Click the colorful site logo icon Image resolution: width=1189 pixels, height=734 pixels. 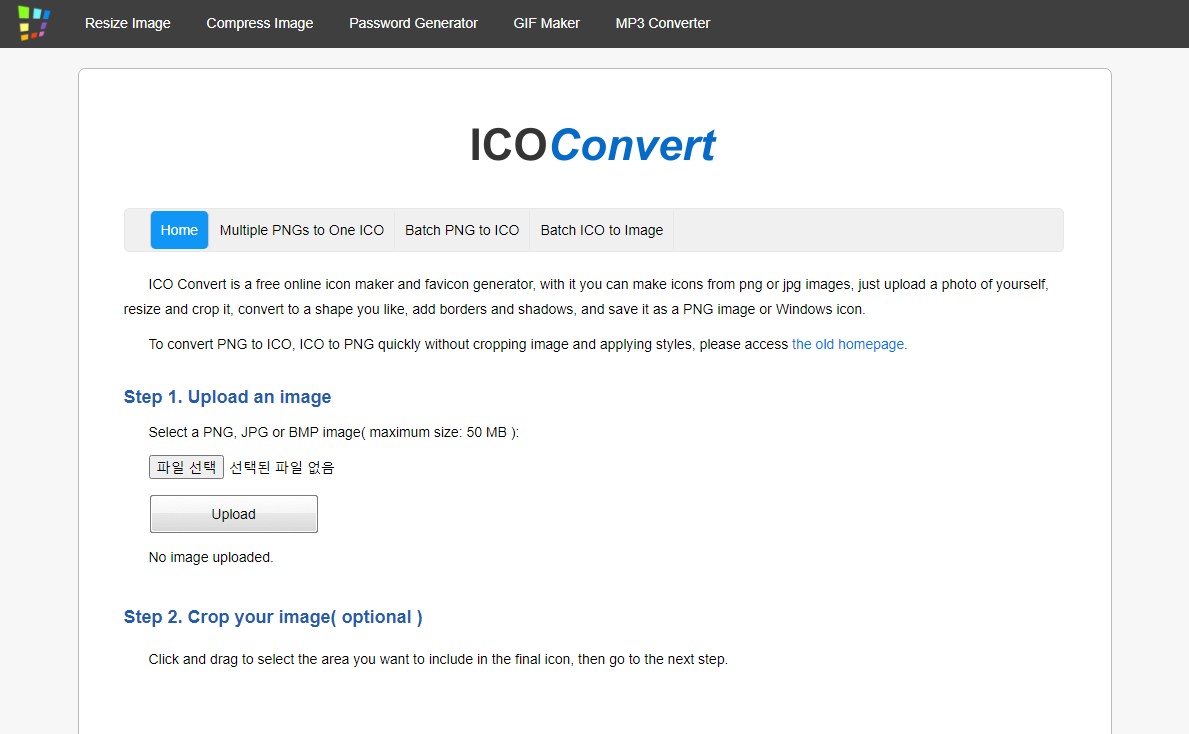click(34, 23)
